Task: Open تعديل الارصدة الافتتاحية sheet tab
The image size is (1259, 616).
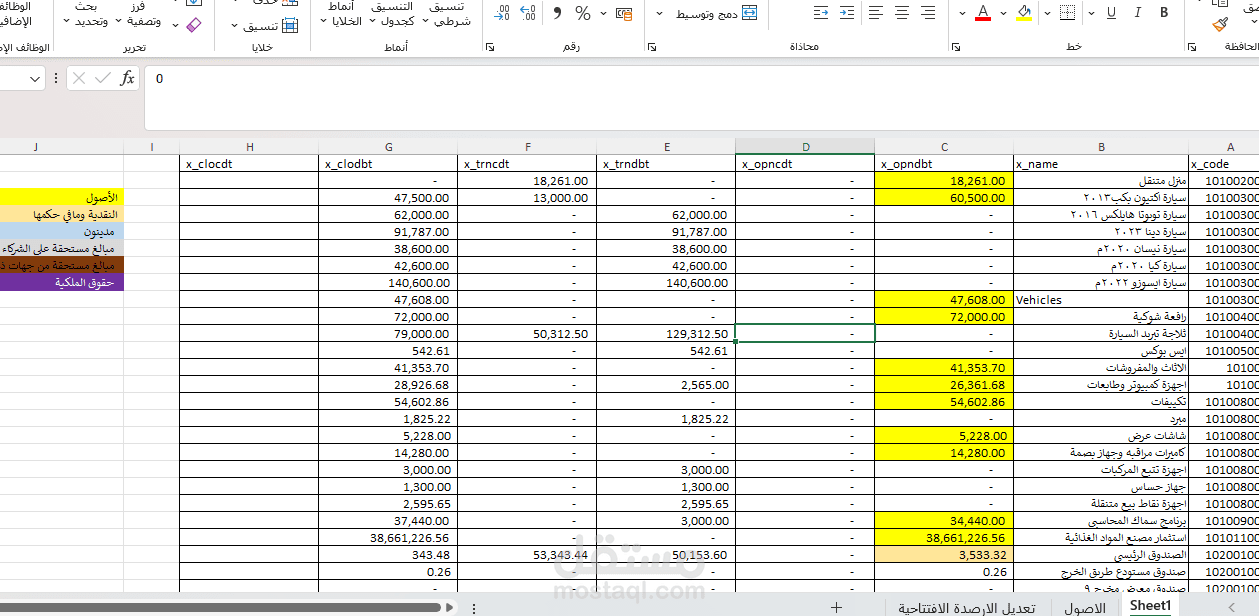Action: point(966,607)
